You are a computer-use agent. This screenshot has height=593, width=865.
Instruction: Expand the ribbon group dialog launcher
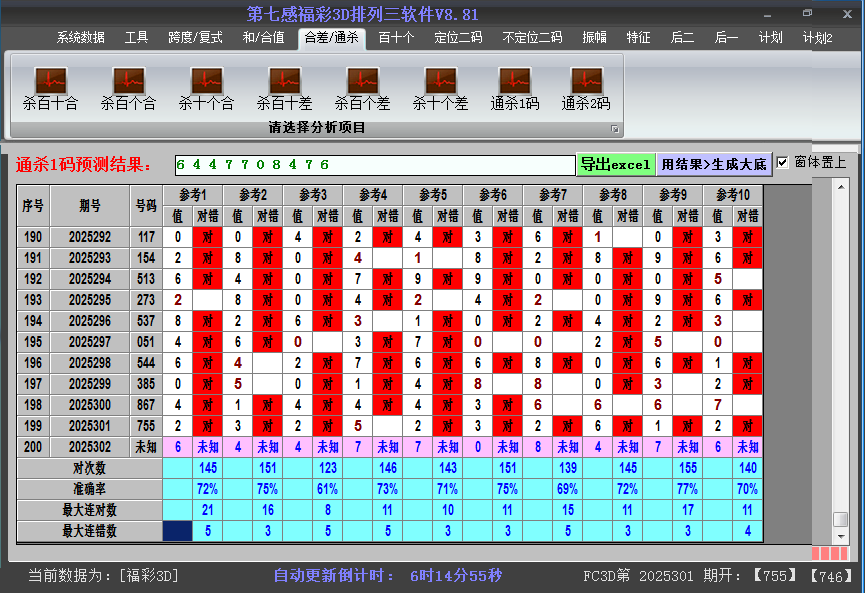point(615,129)
